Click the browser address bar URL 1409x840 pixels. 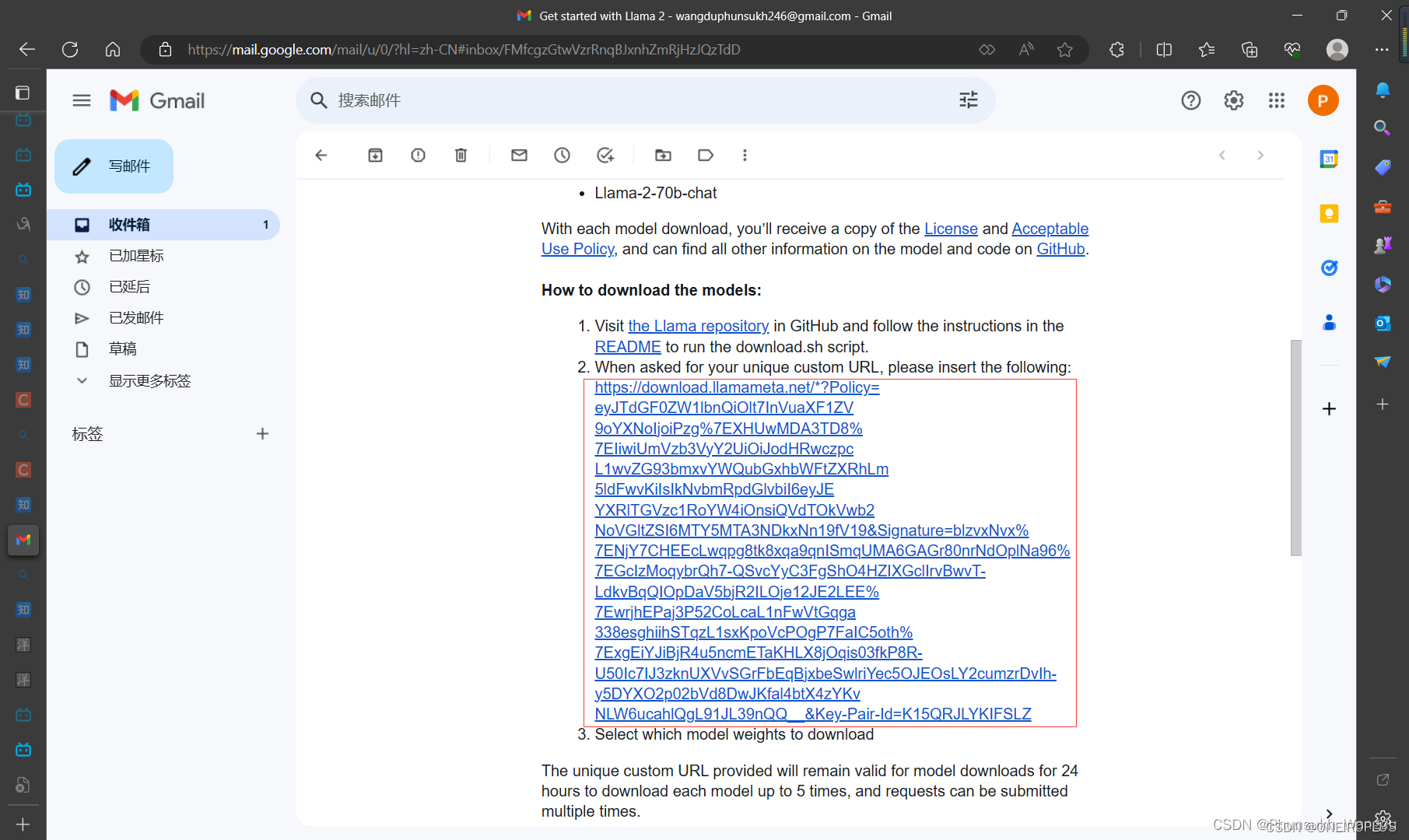tap(464, 50)
